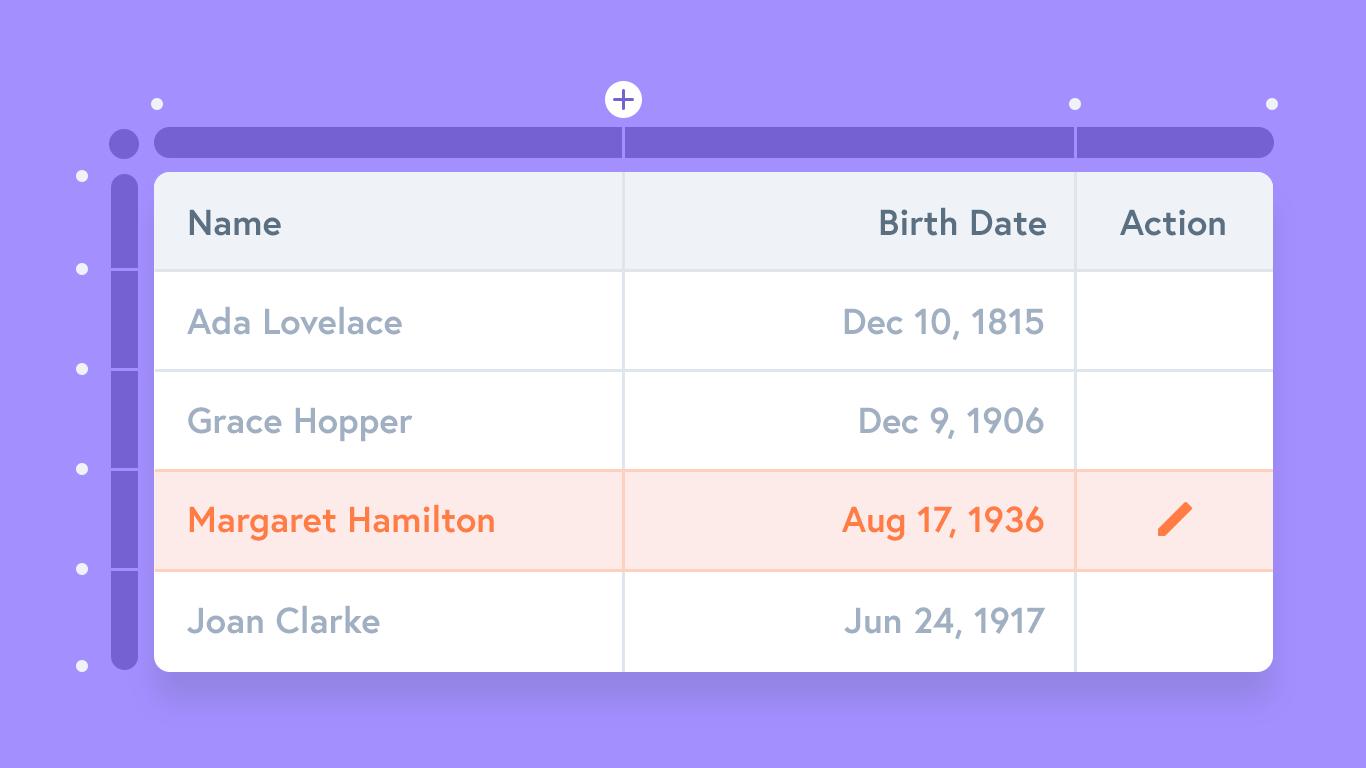Click the plus add-column icon
The height and width of the screenshot is (768, 1366).
(623, 100)
